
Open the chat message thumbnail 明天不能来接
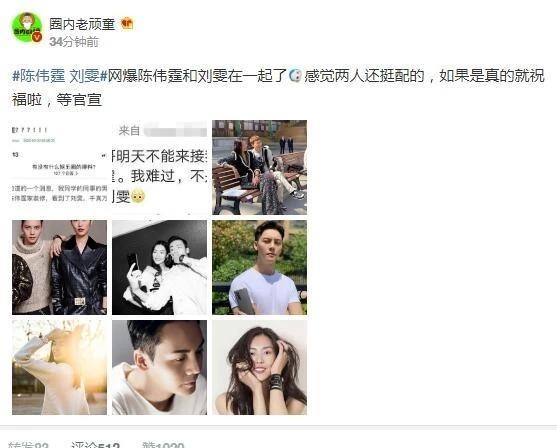[x=159, y=167]
